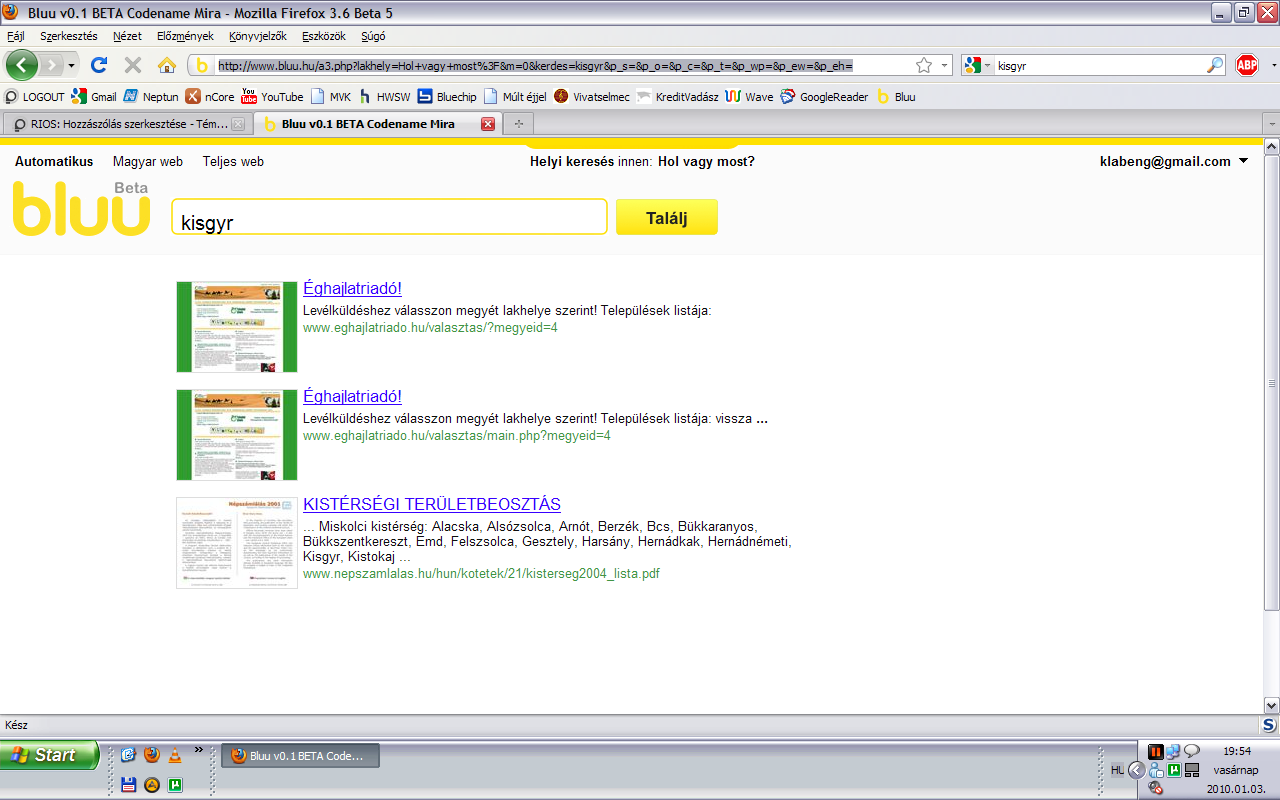Open the search engine chooser dropdown
The height and width of the screenshot is (800, 1280).
[988, 65]
